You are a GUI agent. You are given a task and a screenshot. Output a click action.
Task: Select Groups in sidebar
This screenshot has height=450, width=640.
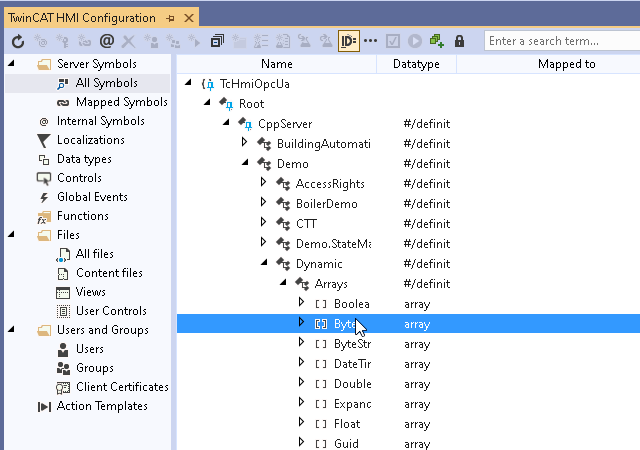[x=95, y=368]
